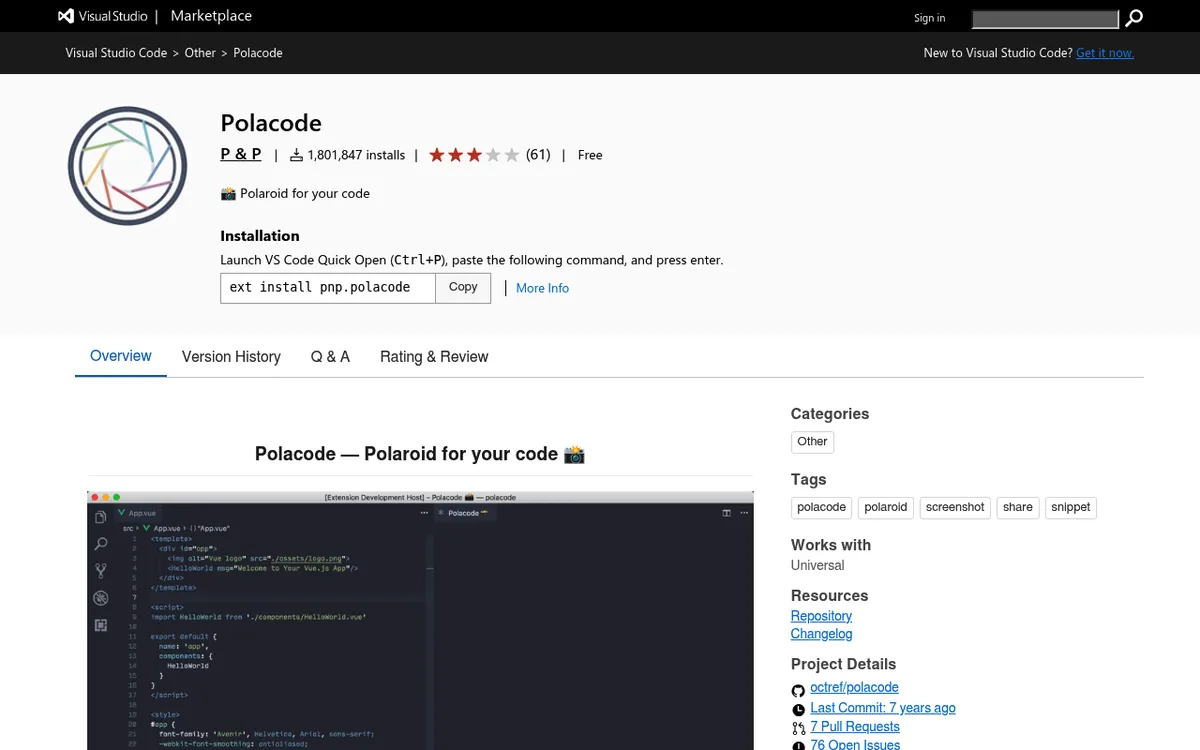Image resolution: width=1200 pixels, height=750 pixels.
Task: Open the Marketplace home link
Action: pos(211,16)
